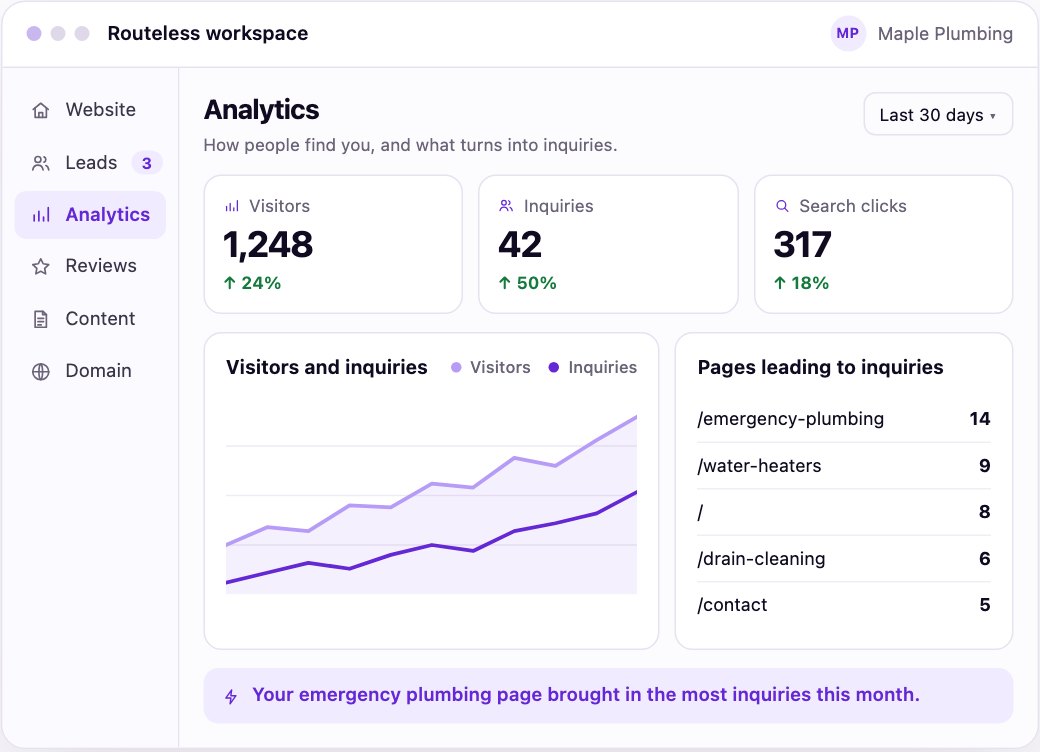Click the emergency plumbing insight banner text

tap(586, 695)
